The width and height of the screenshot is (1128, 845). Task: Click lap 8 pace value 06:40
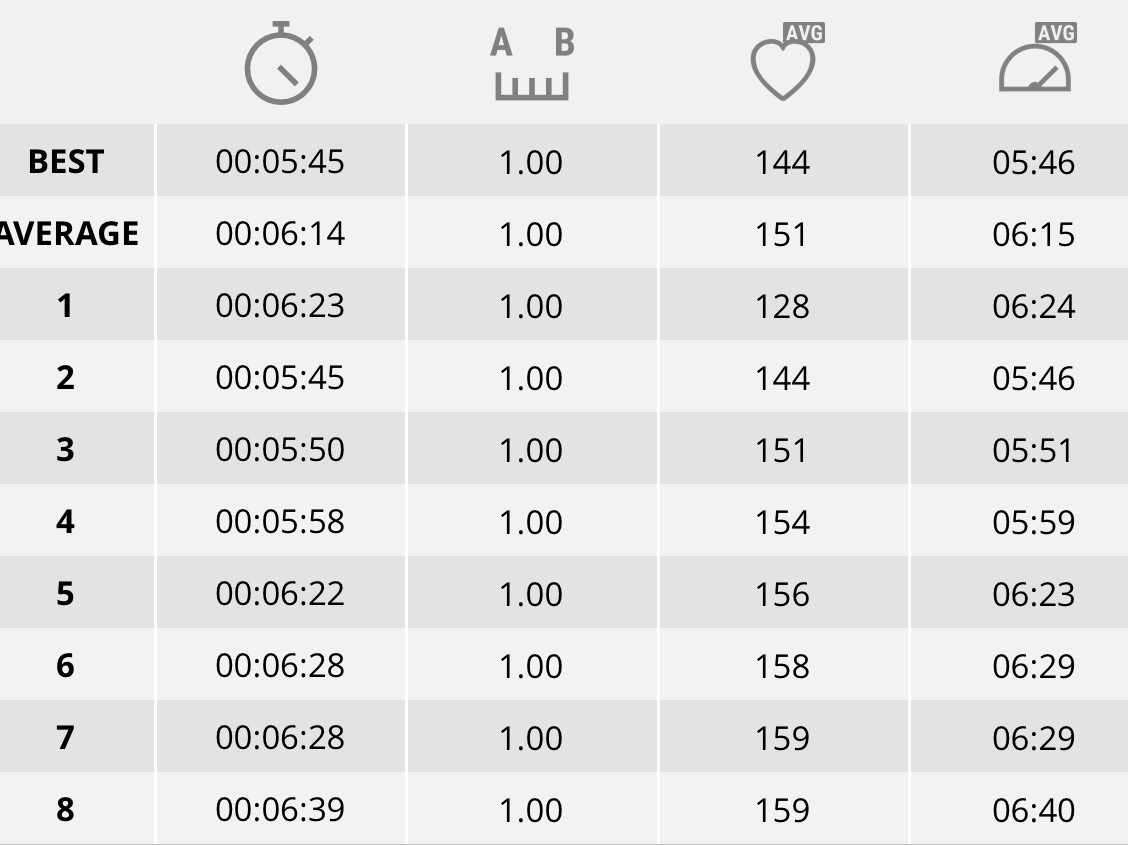tap(1033, 810)
